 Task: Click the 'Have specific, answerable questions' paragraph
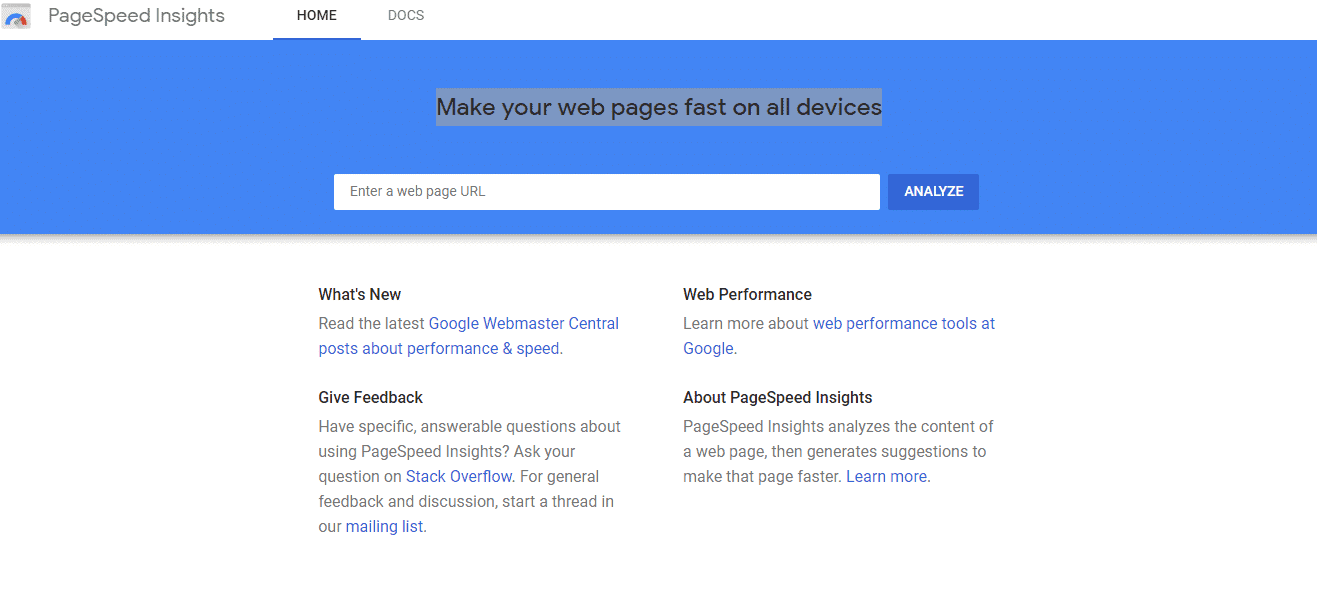[469, 427]
